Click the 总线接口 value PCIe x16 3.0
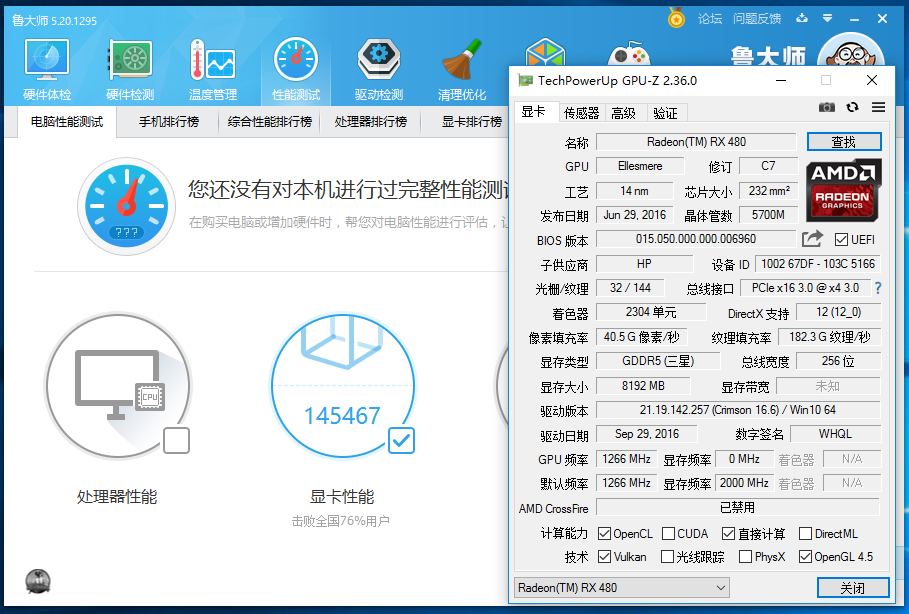Image resolution: width=909 pixels, height=614 pixels. click(805, 288)
